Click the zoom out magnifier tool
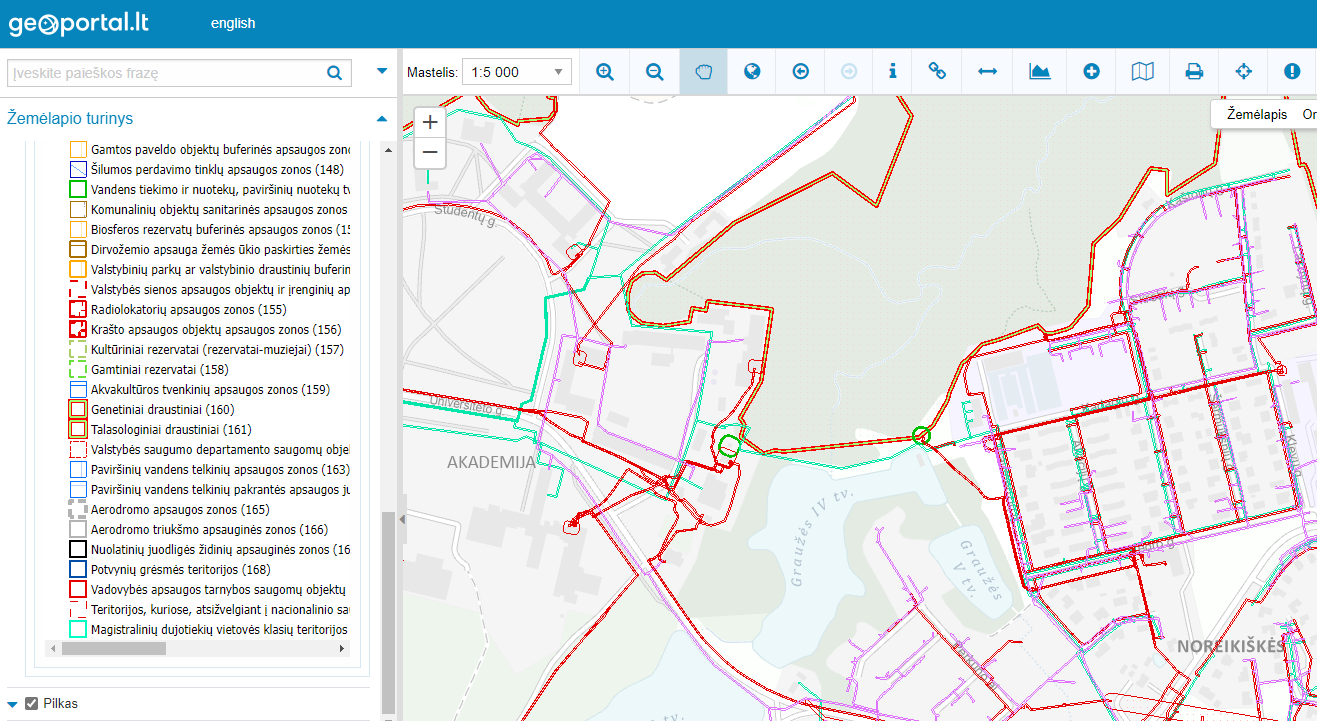 [x=655, y=72]
